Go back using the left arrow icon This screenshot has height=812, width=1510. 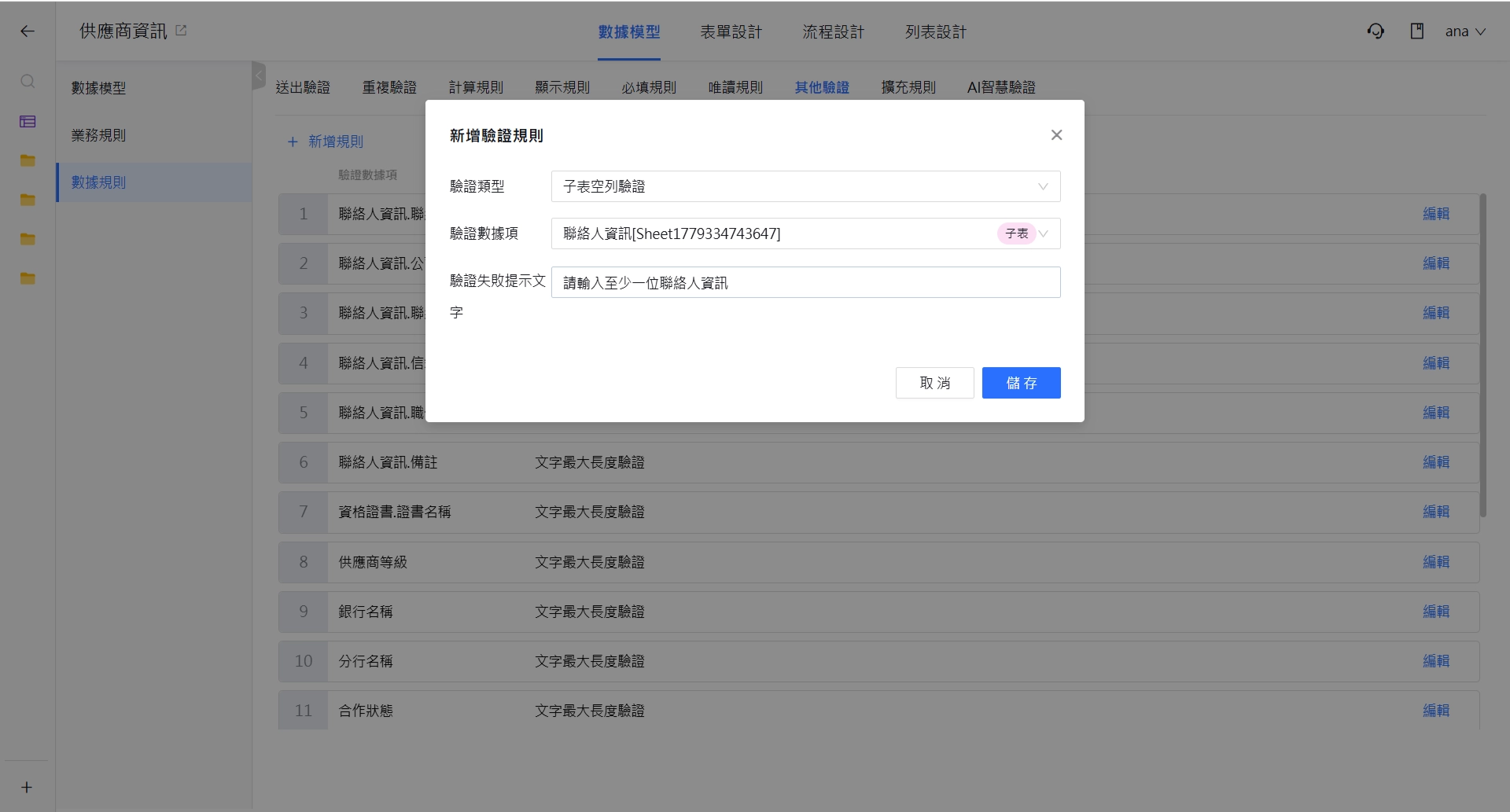(28, 31)
